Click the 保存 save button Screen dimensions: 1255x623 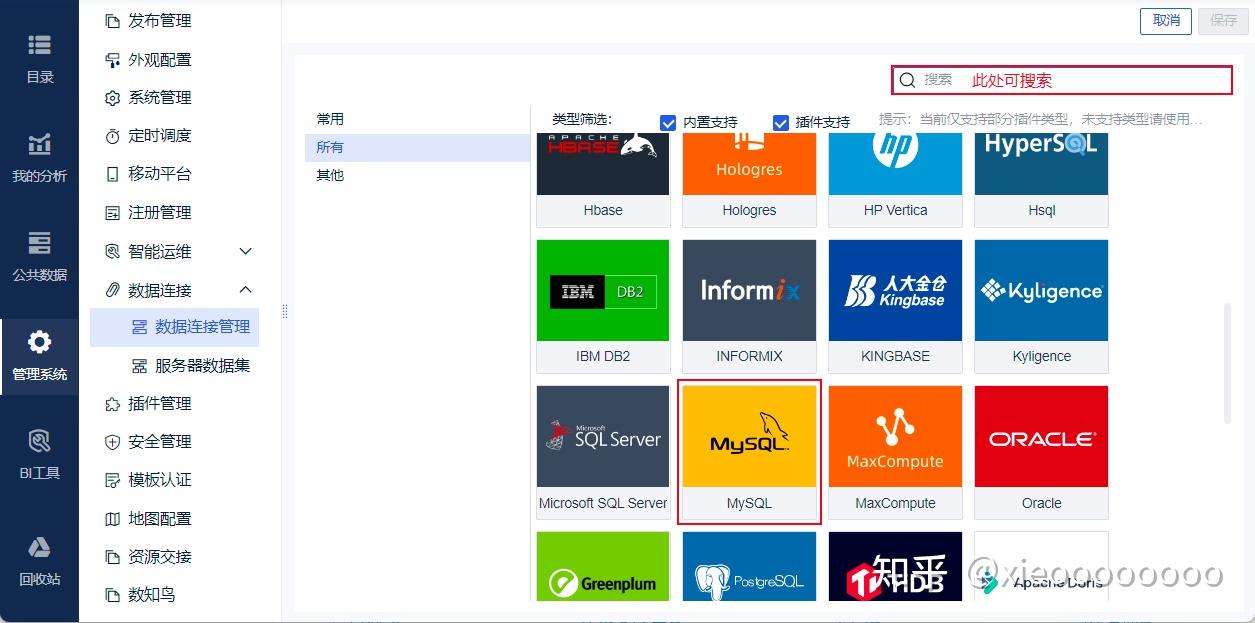pyautogui.click(x=1222, y=20)
